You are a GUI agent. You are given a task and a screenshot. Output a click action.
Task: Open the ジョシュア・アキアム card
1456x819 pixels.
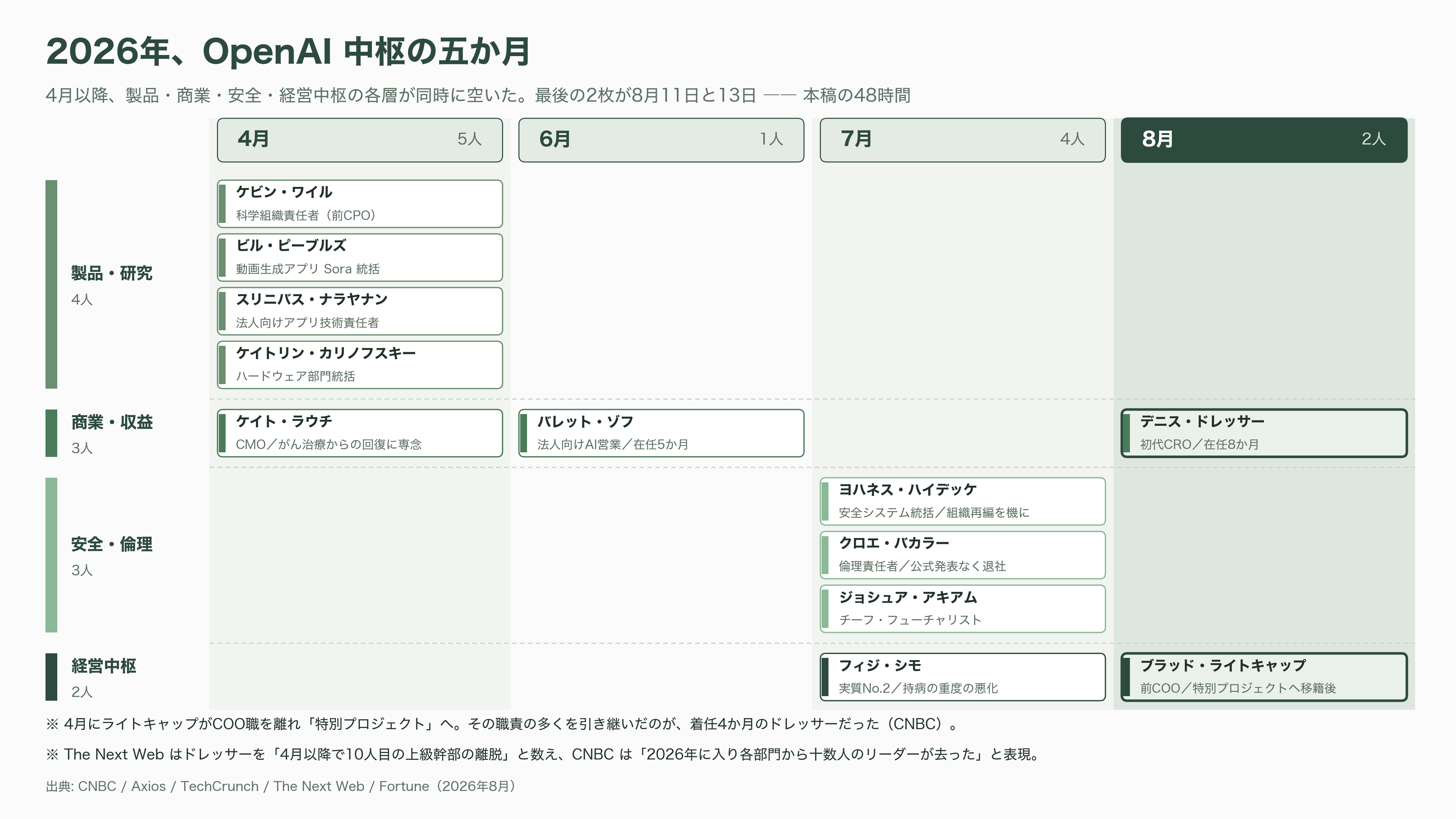(962, 609)
